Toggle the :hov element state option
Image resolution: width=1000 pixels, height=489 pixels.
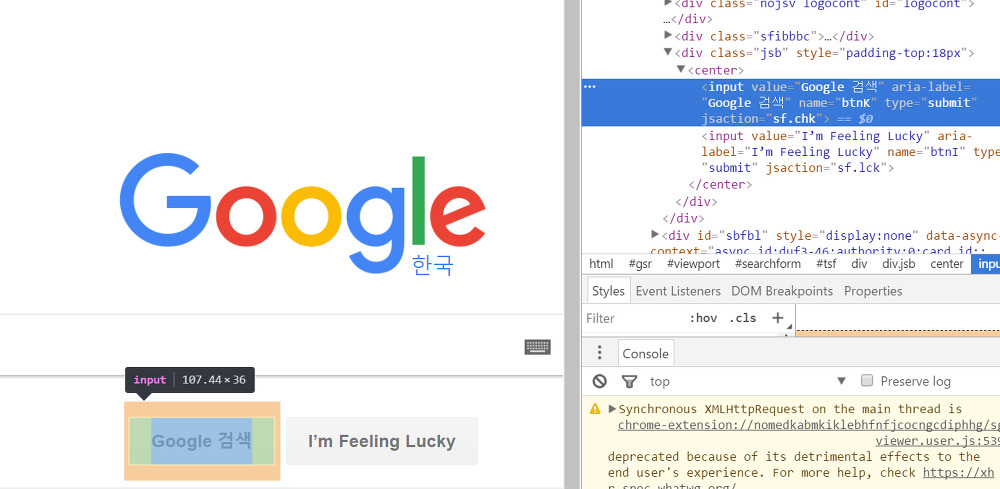(x=703, y=317)
